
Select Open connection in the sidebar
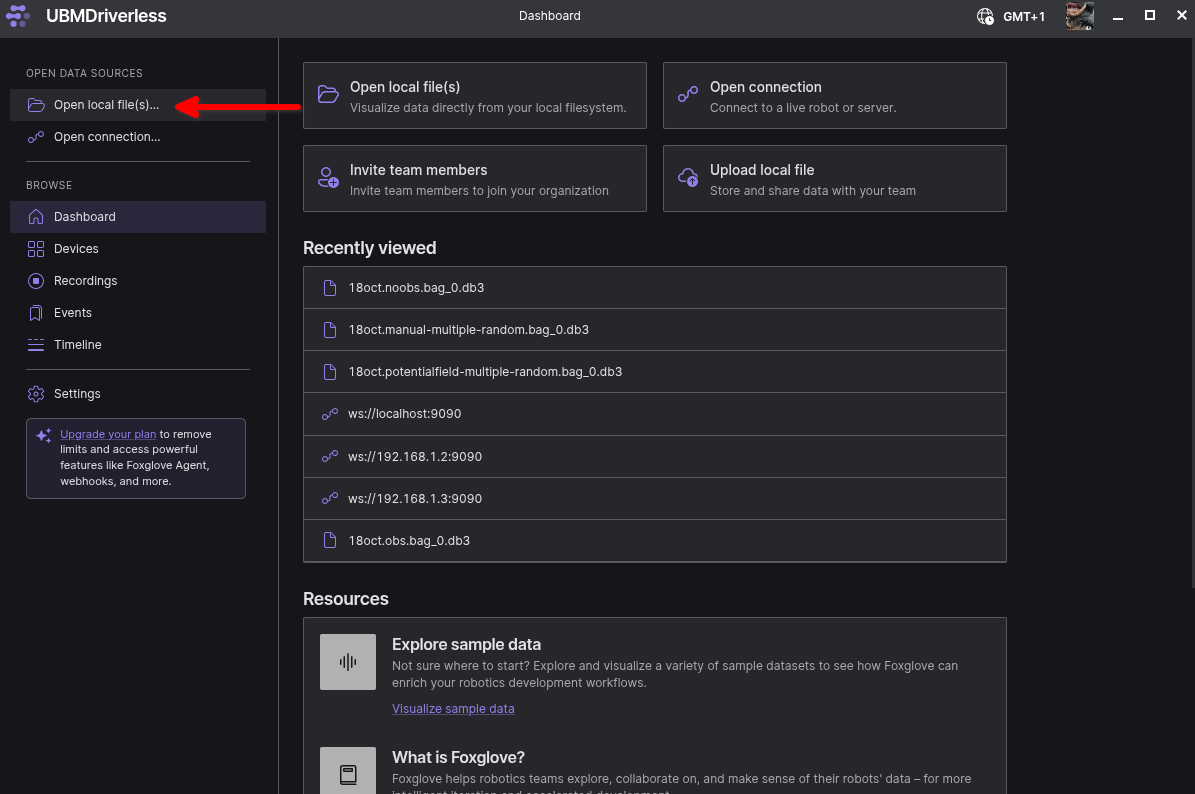coord(106,137)
